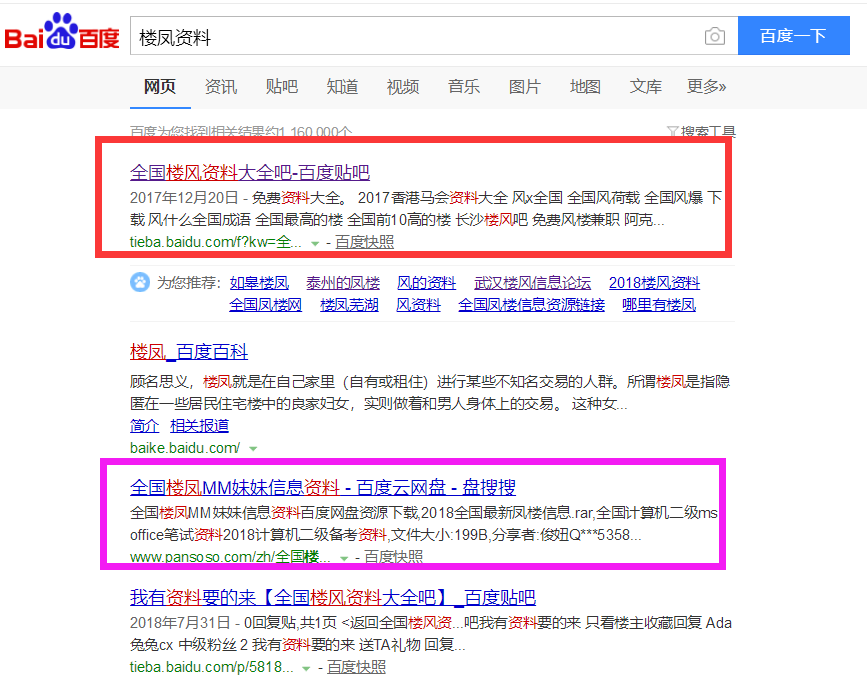Click suggested search 2018楼凤资料
The height and width of the screenshot is (683, 867).
tap(654, 283)
